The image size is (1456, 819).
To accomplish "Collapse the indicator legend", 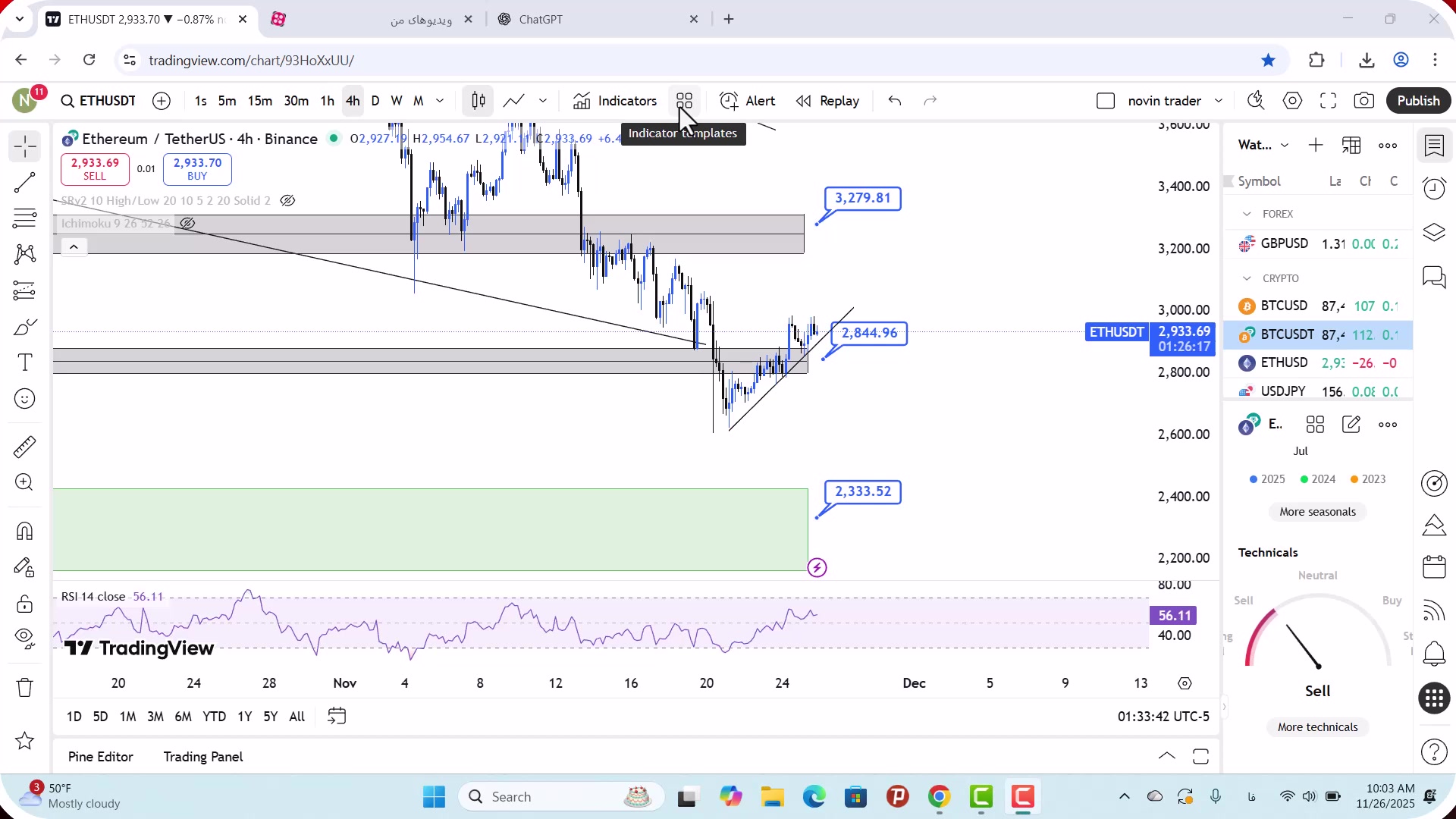I will [74, 247].
